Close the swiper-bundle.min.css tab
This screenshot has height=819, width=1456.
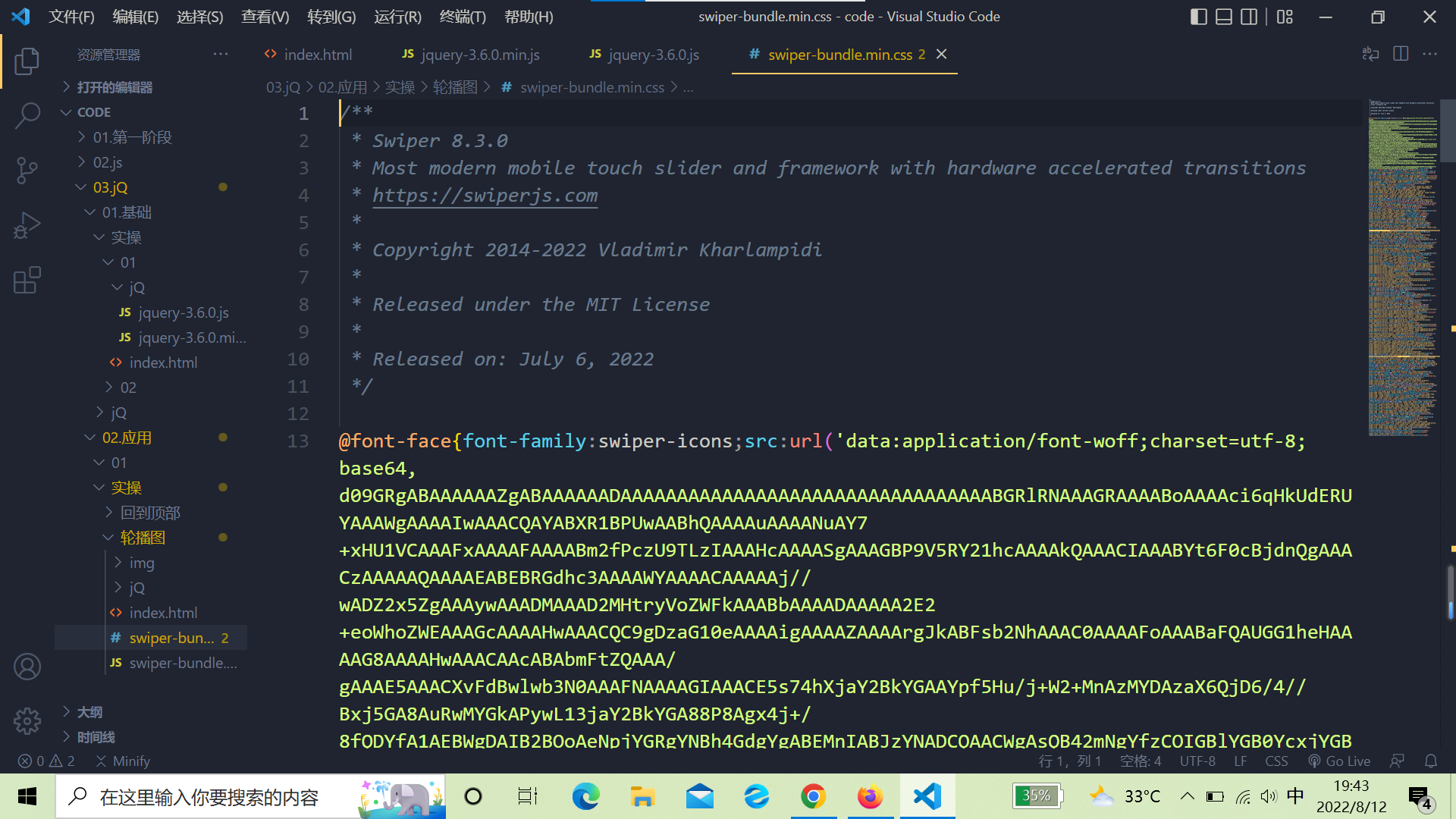tap(941, 54)
